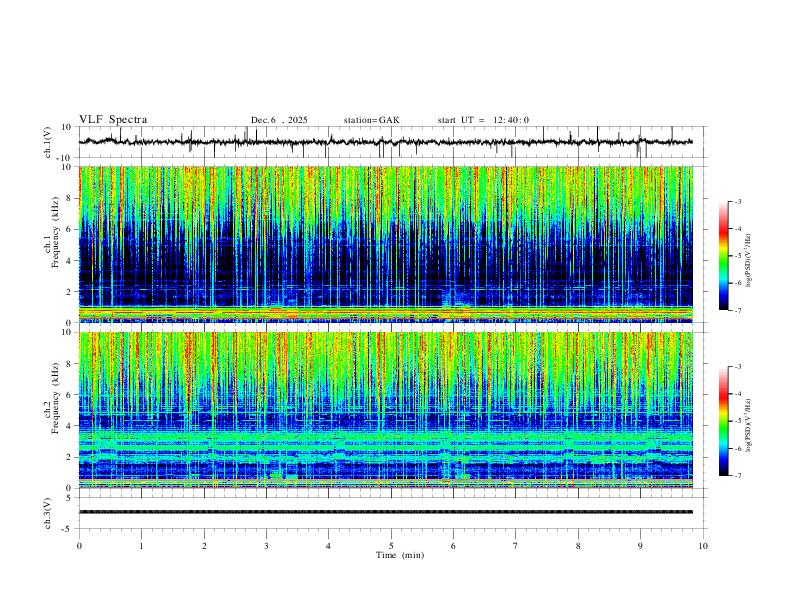Click the "station=GAK" header label

(371, 120)
